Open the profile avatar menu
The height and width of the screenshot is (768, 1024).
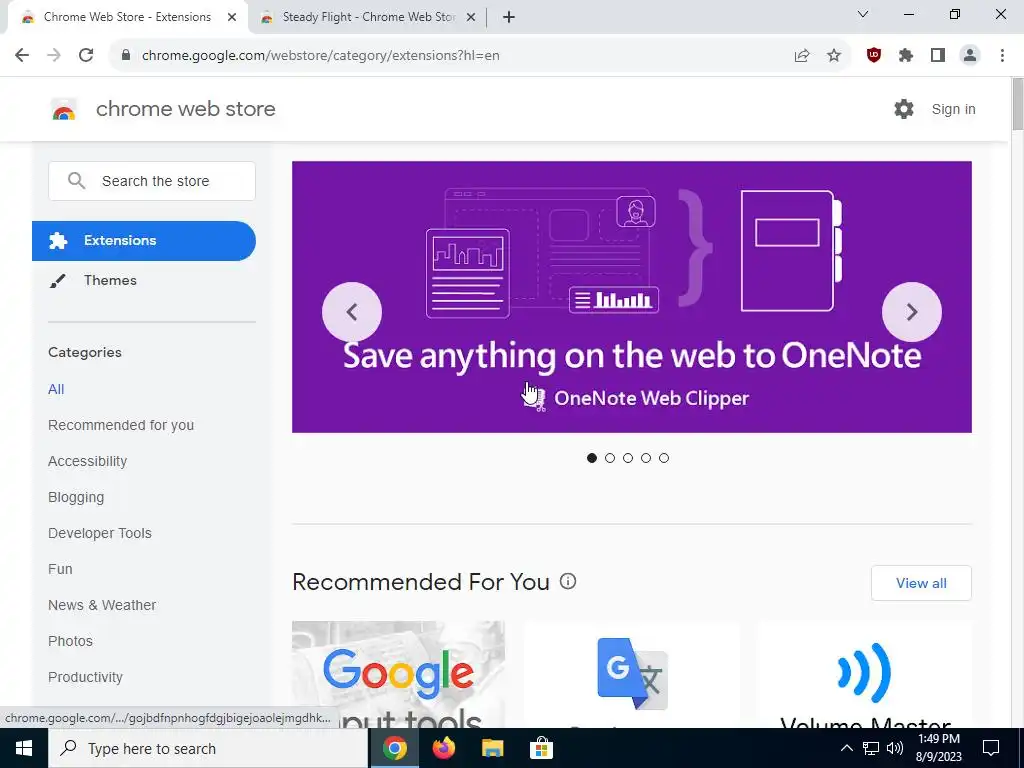[970, 56]
